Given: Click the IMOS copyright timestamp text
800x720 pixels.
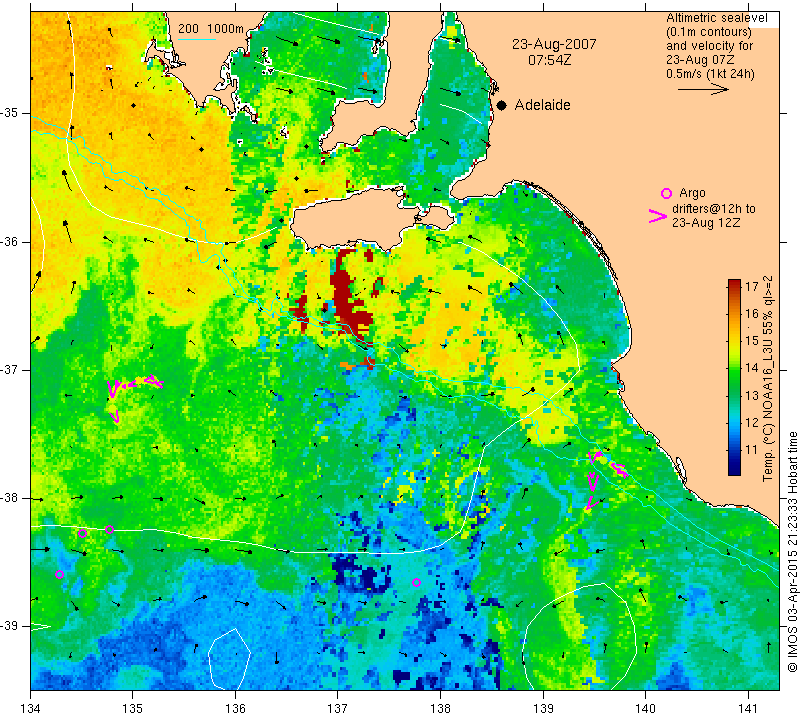Looking at the screenshot, I should click(x=792, y=551).
